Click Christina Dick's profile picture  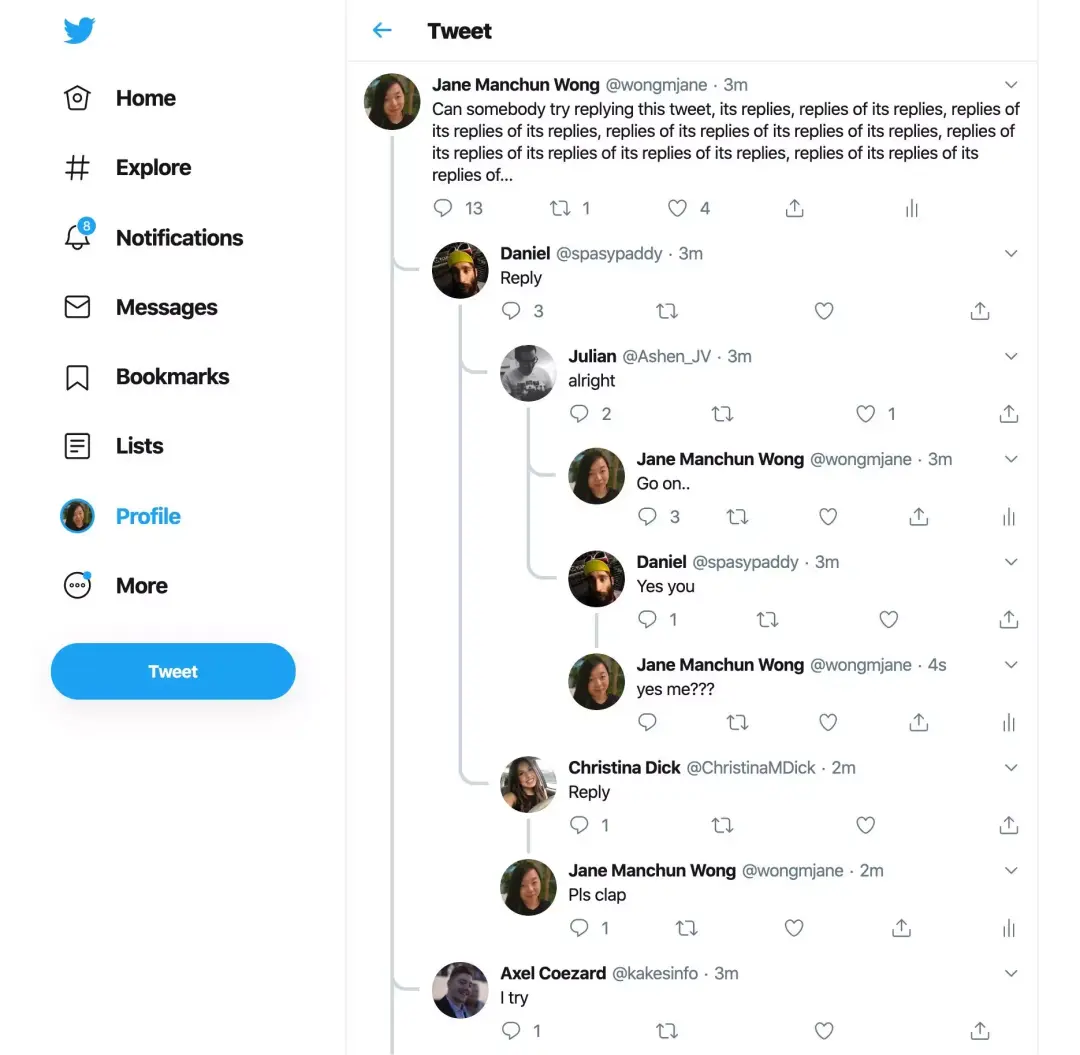tap(528, 784)
